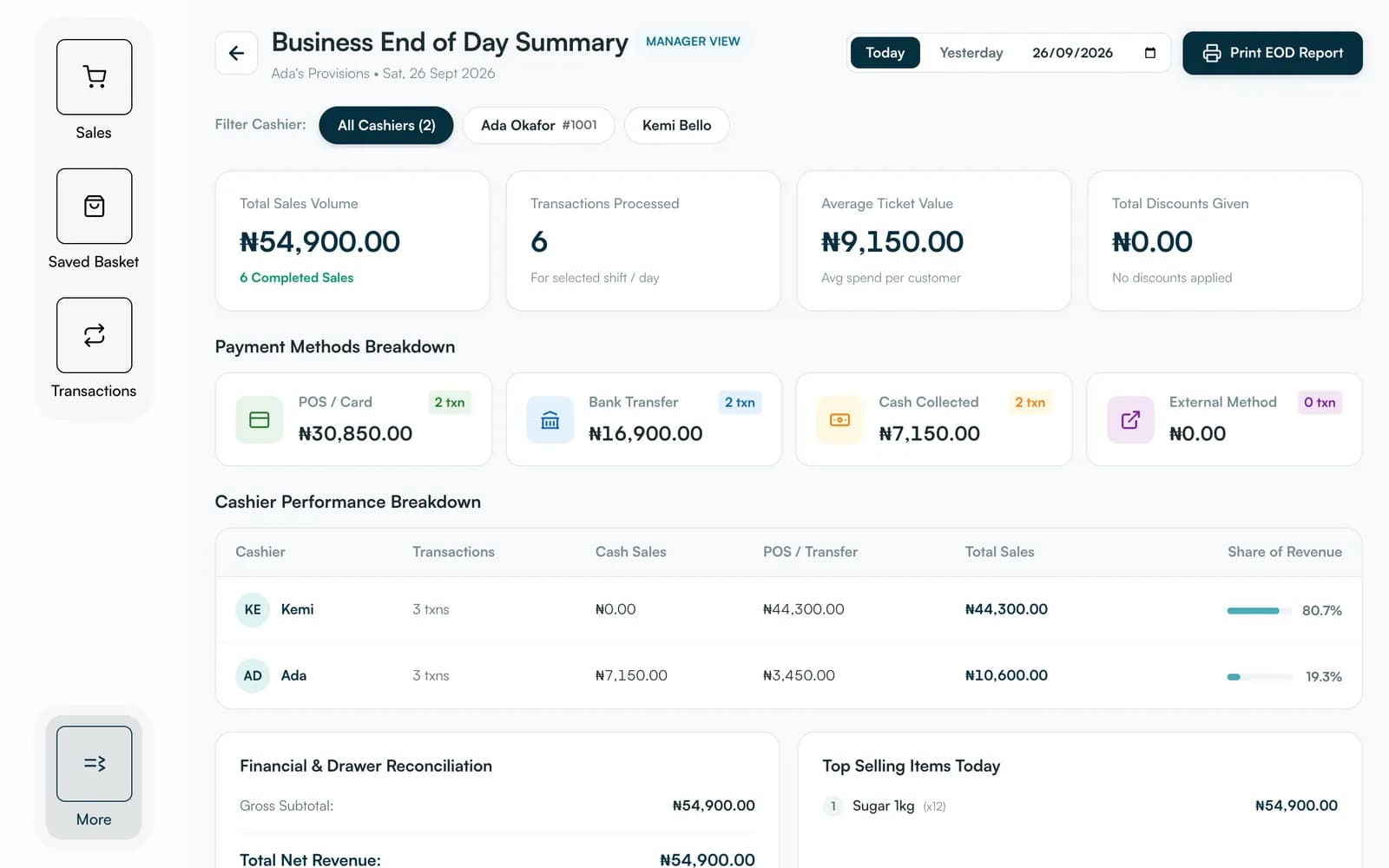Viewport: 1389px width, 868px height.
Task: Click the AD avatar for Ada
Action: click(253, 675)
